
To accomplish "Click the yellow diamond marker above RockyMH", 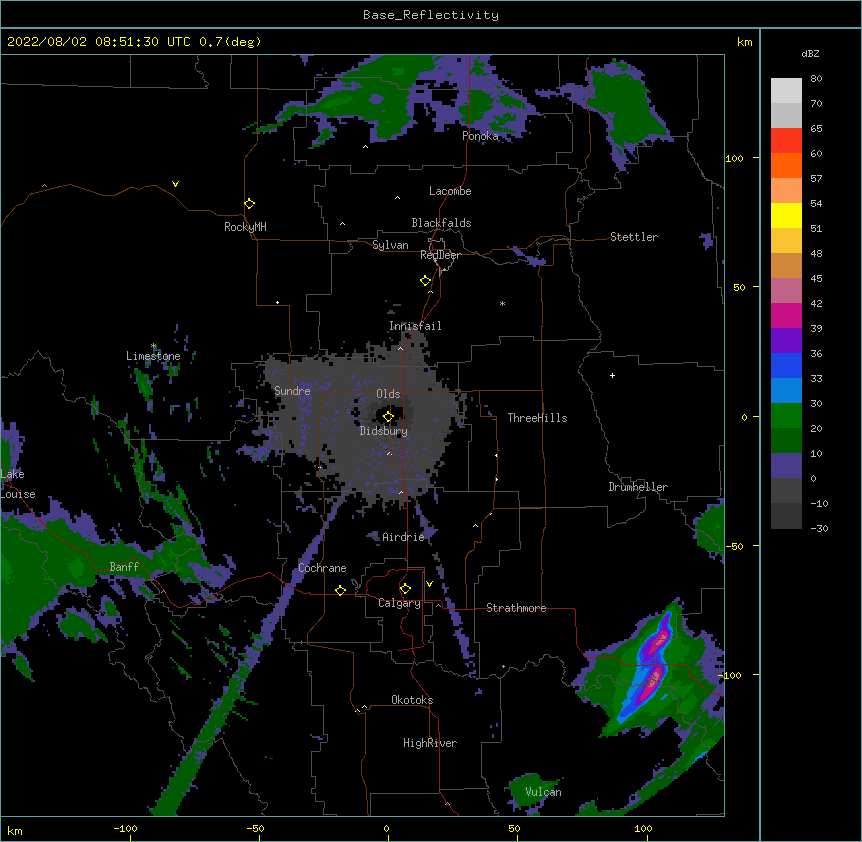I will (249, 204).
